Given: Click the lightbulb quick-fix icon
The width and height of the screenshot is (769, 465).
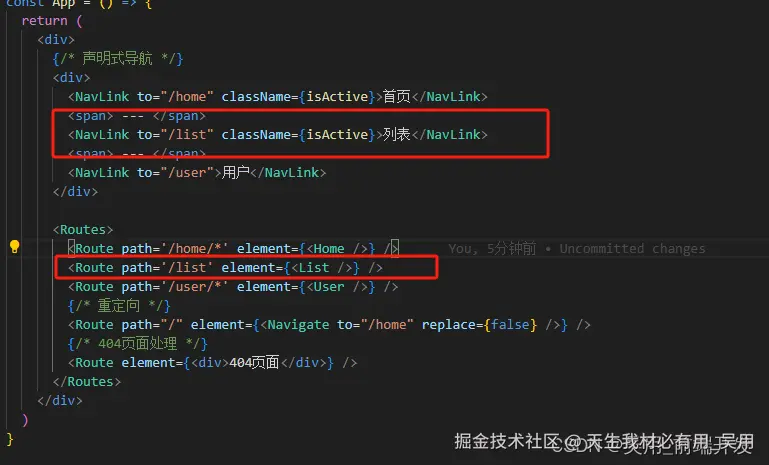Looking at the screenshot, I should click(15, 247).
